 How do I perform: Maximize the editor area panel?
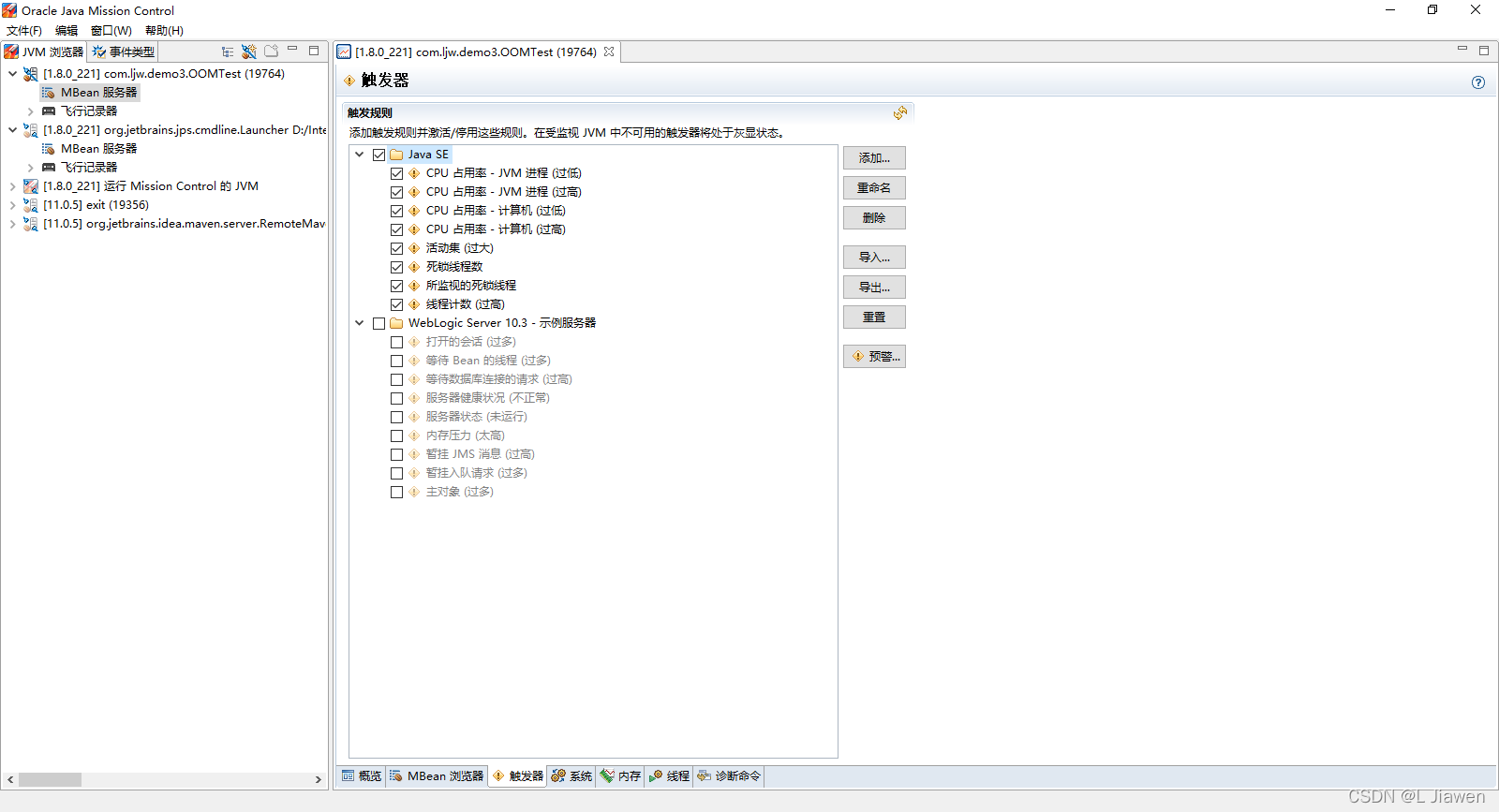[1484, 51]
